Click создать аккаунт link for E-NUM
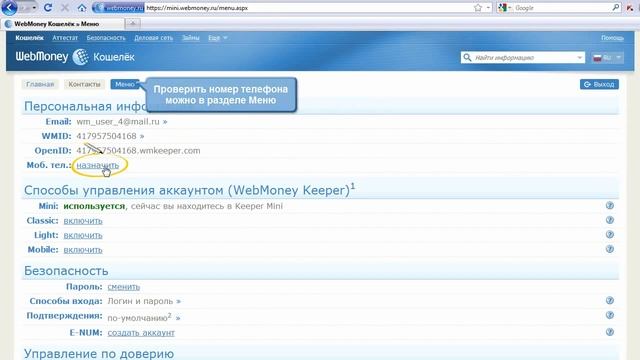Image resolution: width=640 pixels, height=360 pixels. pyautogui.click(x=141, y=333)
